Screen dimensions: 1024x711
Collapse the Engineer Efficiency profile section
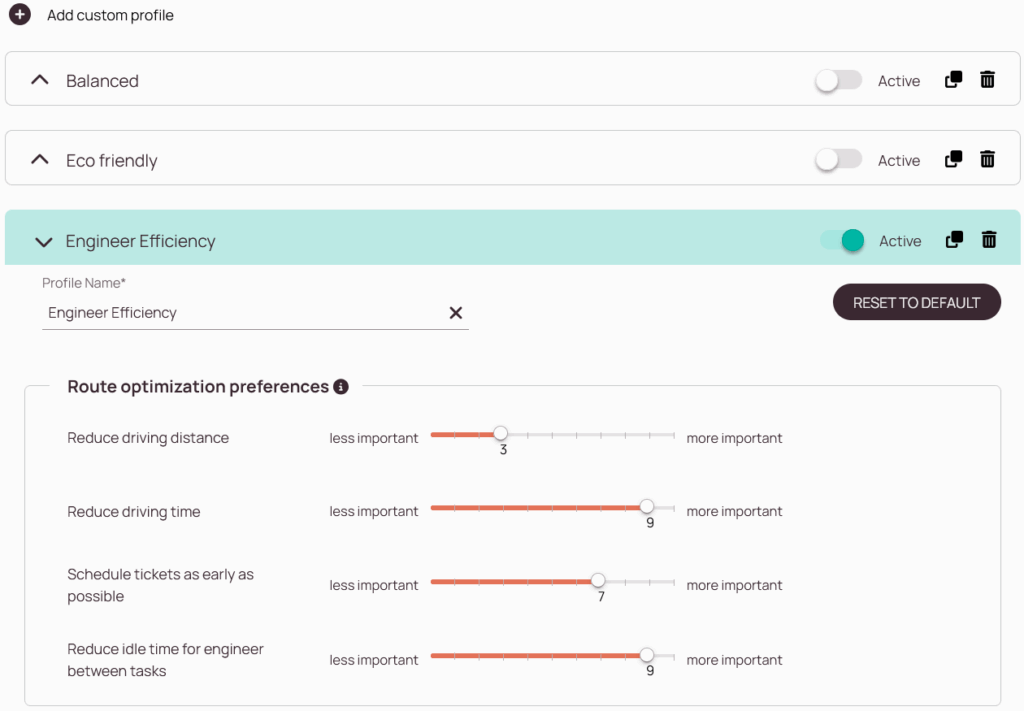[x=43, y=242]
